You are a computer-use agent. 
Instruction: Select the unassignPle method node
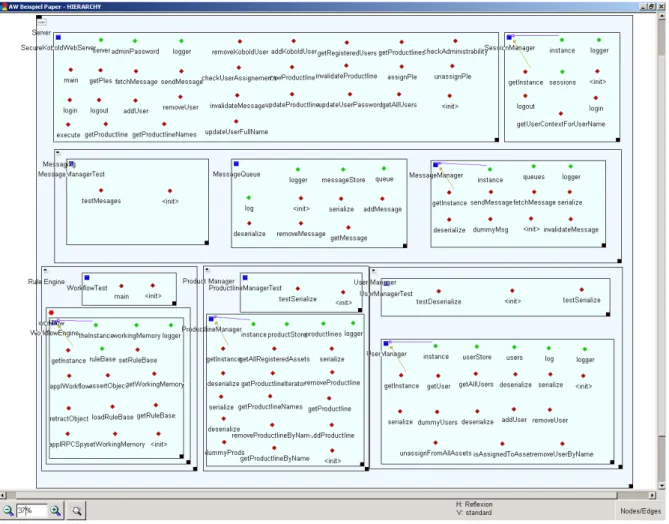coord(452,66)
